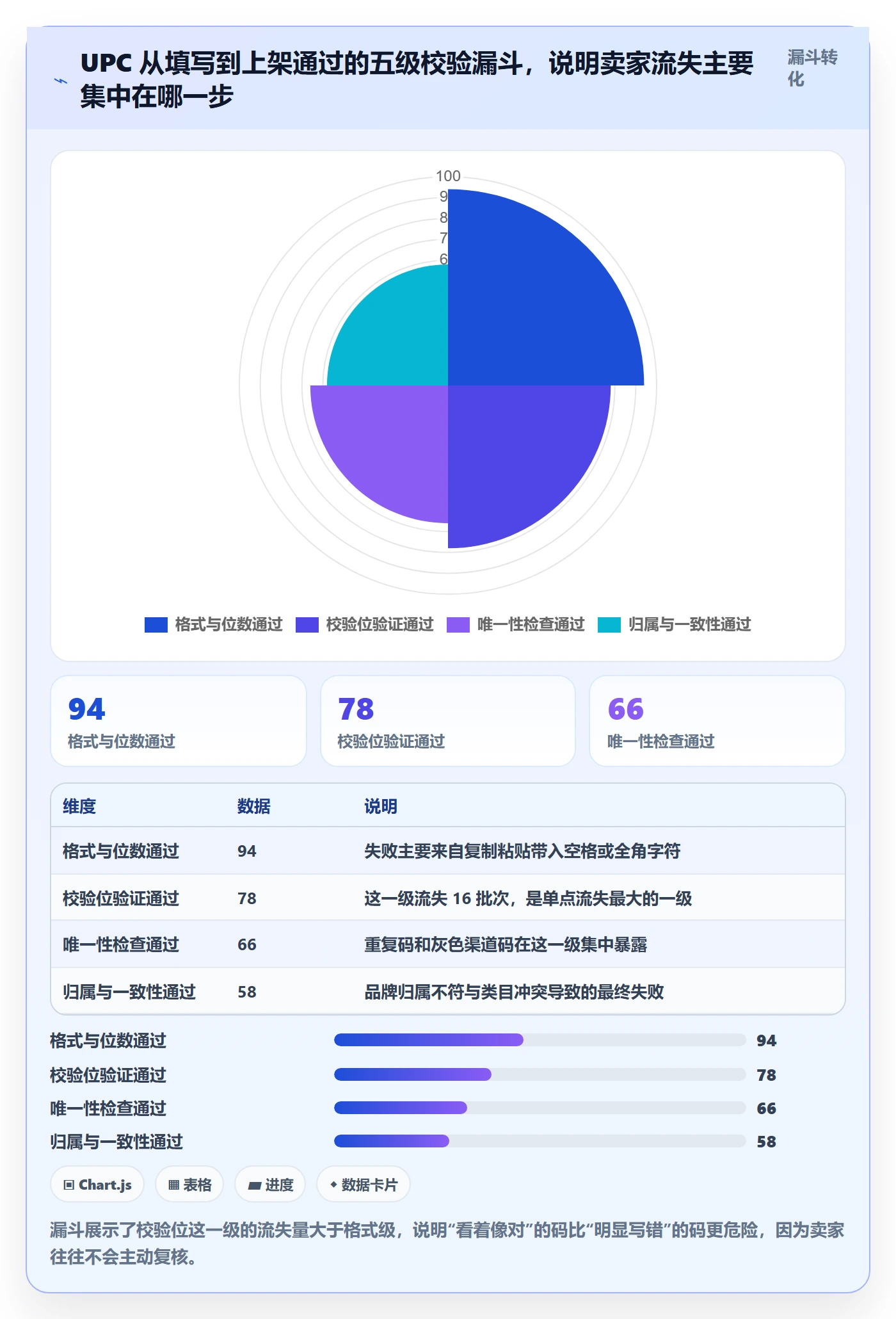Select table cell 品牌归属不符与类目冲突导致的最终失败
Screen dimensions: 896x1319
(514, 992)
